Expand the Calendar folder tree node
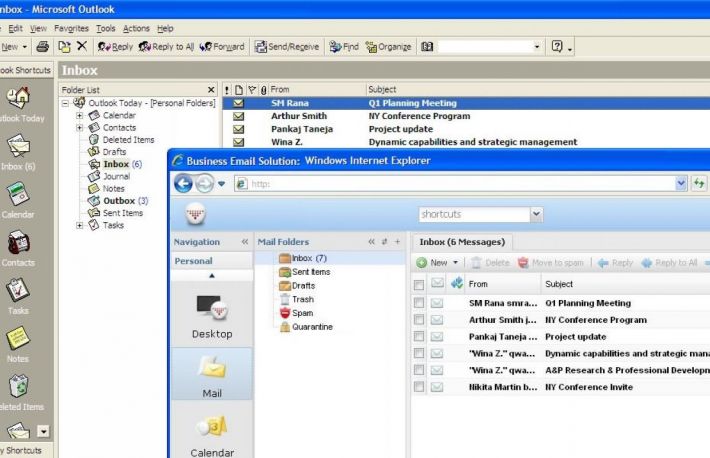Viewport: 710px width, 458px height. (x=80, y=115)
